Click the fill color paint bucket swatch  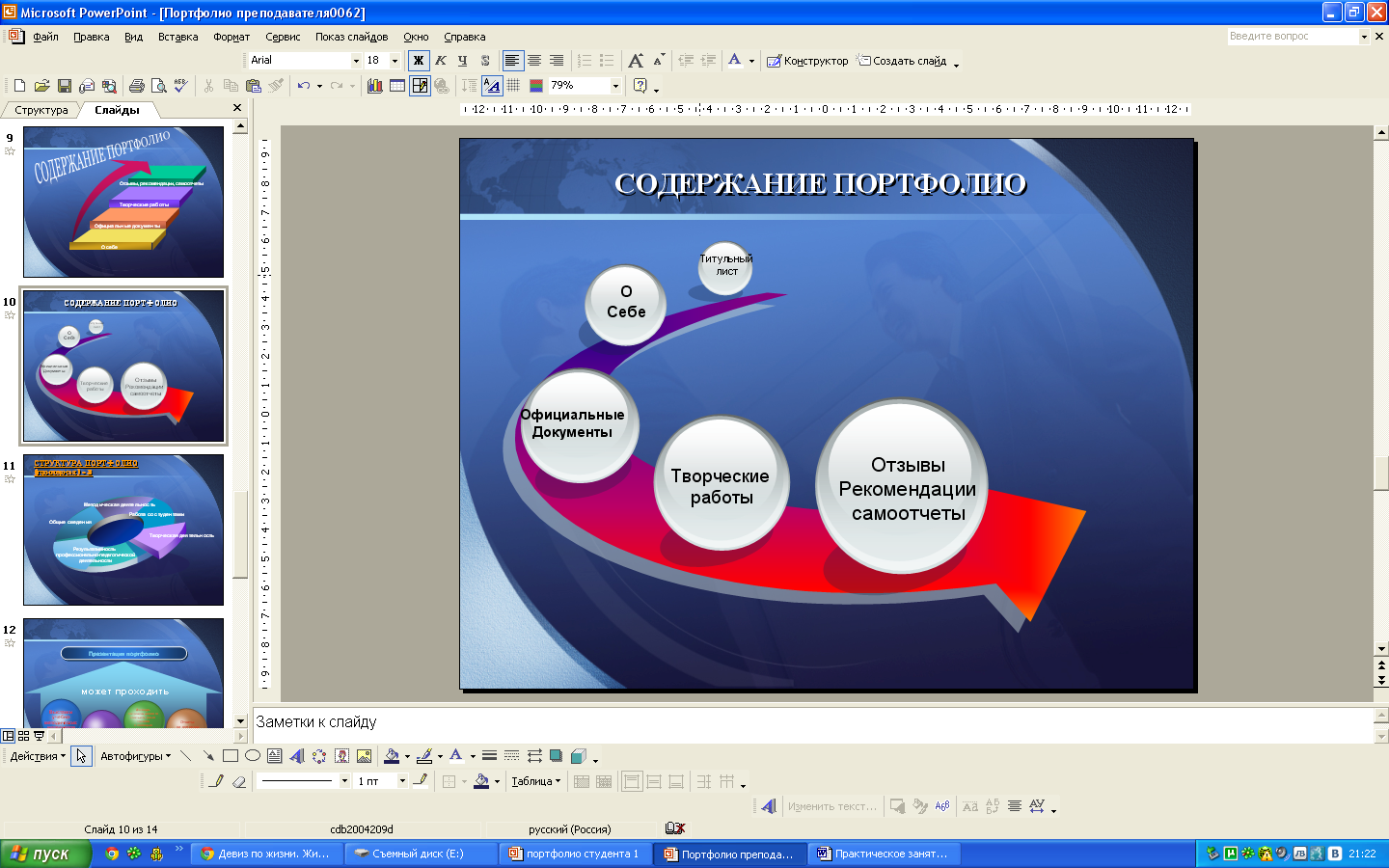[x=391, y=756]
